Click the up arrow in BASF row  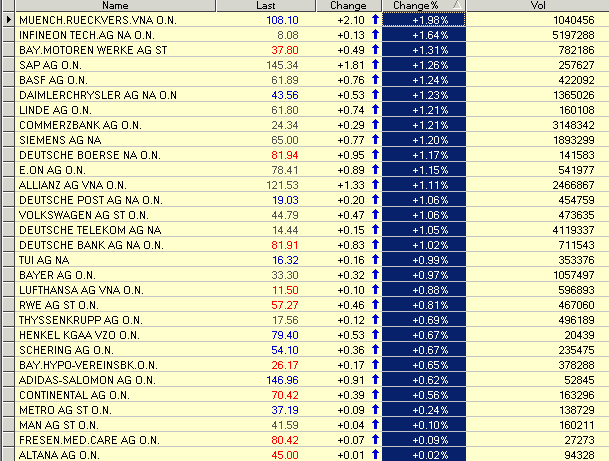[x=375, y=80]
